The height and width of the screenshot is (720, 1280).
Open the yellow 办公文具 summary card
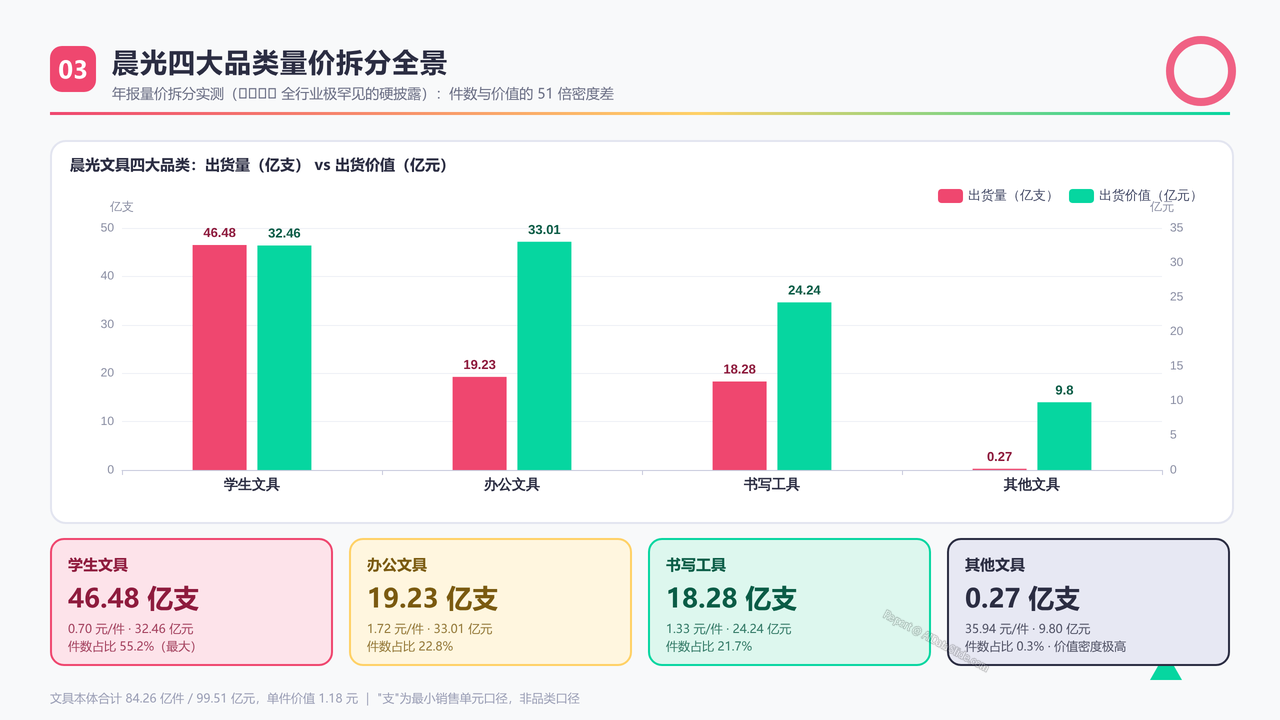[x=490, y=602]
